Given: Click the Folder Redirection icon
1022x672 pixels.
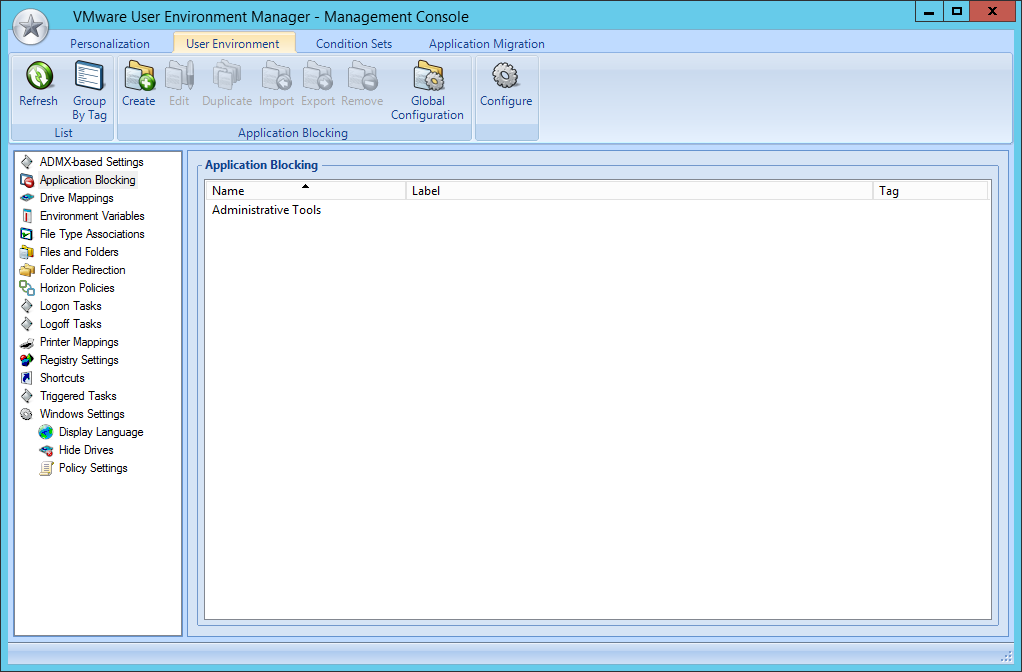Looking at the screenshot, I should [x=27, y=270].
